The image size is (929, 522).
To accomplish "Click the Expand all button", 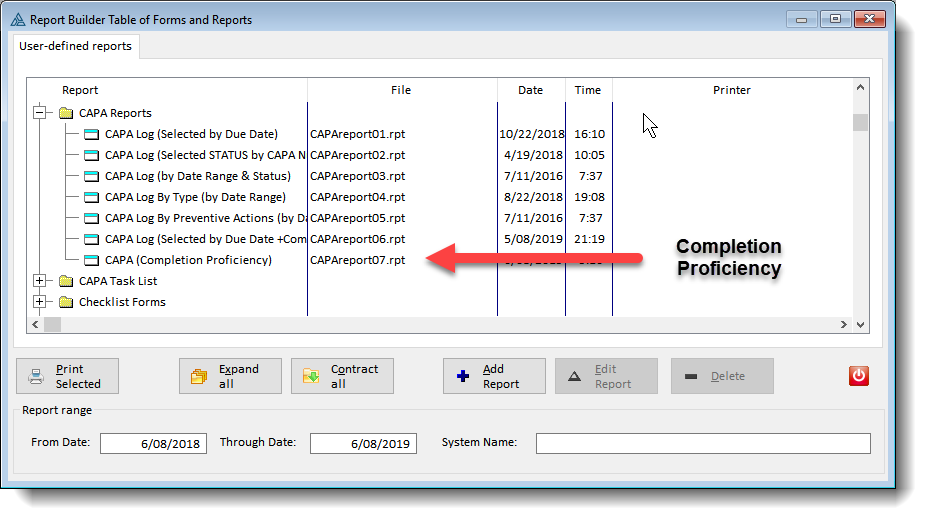I will point(230,376).
